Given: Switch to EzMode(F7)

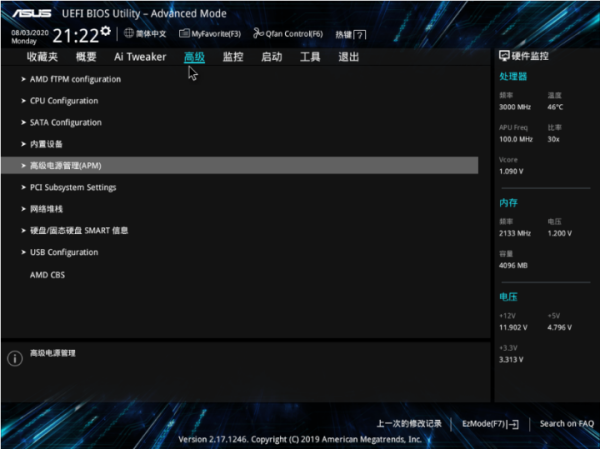Looking at the screenshot, I should pyautogui.click(x=490, y=423).
